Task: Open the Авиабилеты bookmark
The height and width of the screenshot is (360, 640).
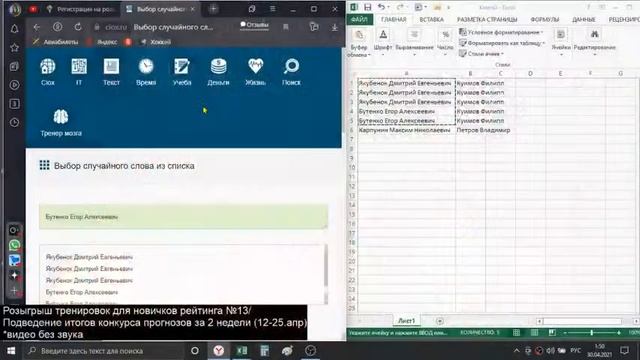Action: (x=56, y=42)
